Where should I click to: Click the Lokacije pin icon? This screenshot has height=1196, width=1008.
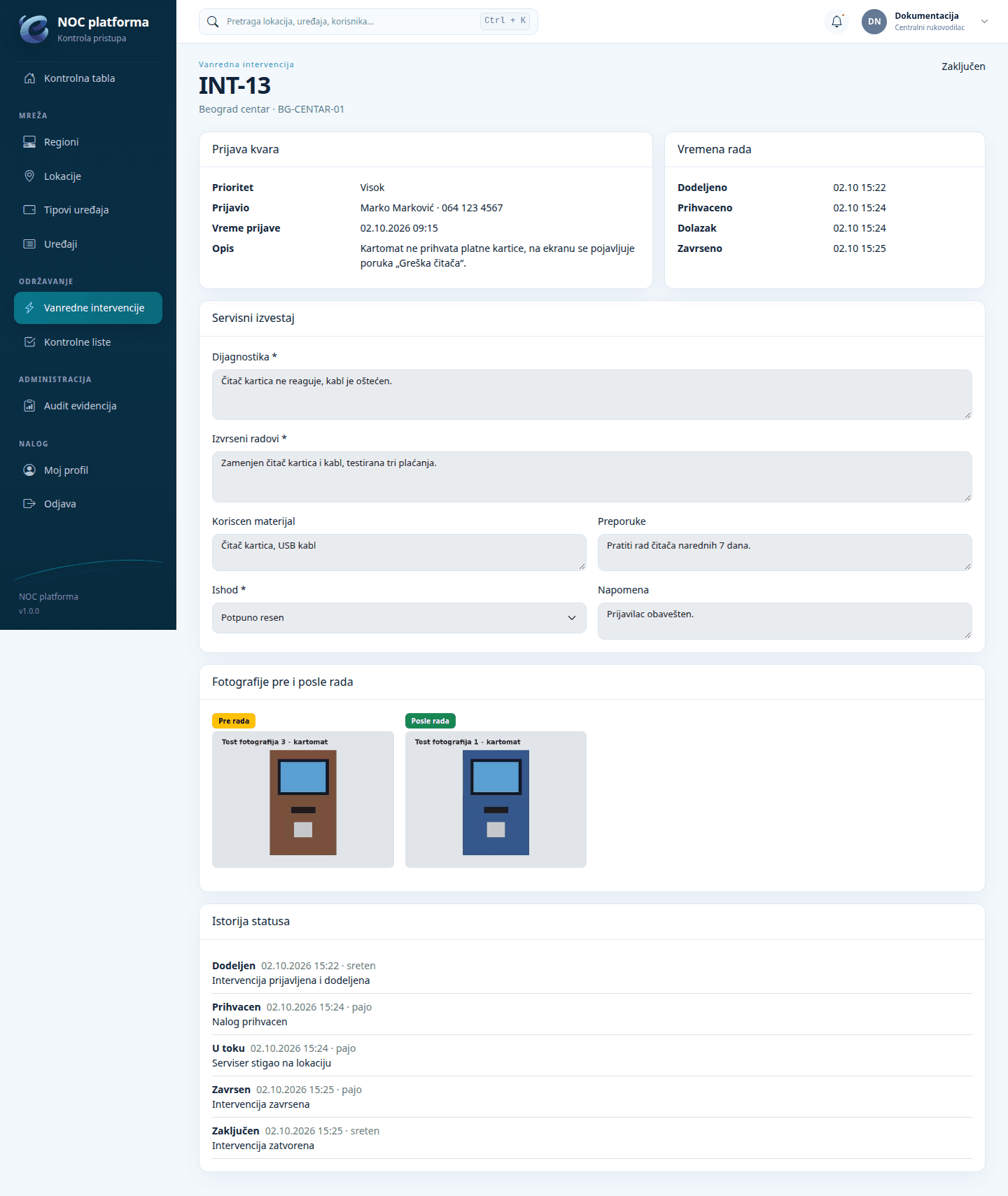[x=29, y=176]
